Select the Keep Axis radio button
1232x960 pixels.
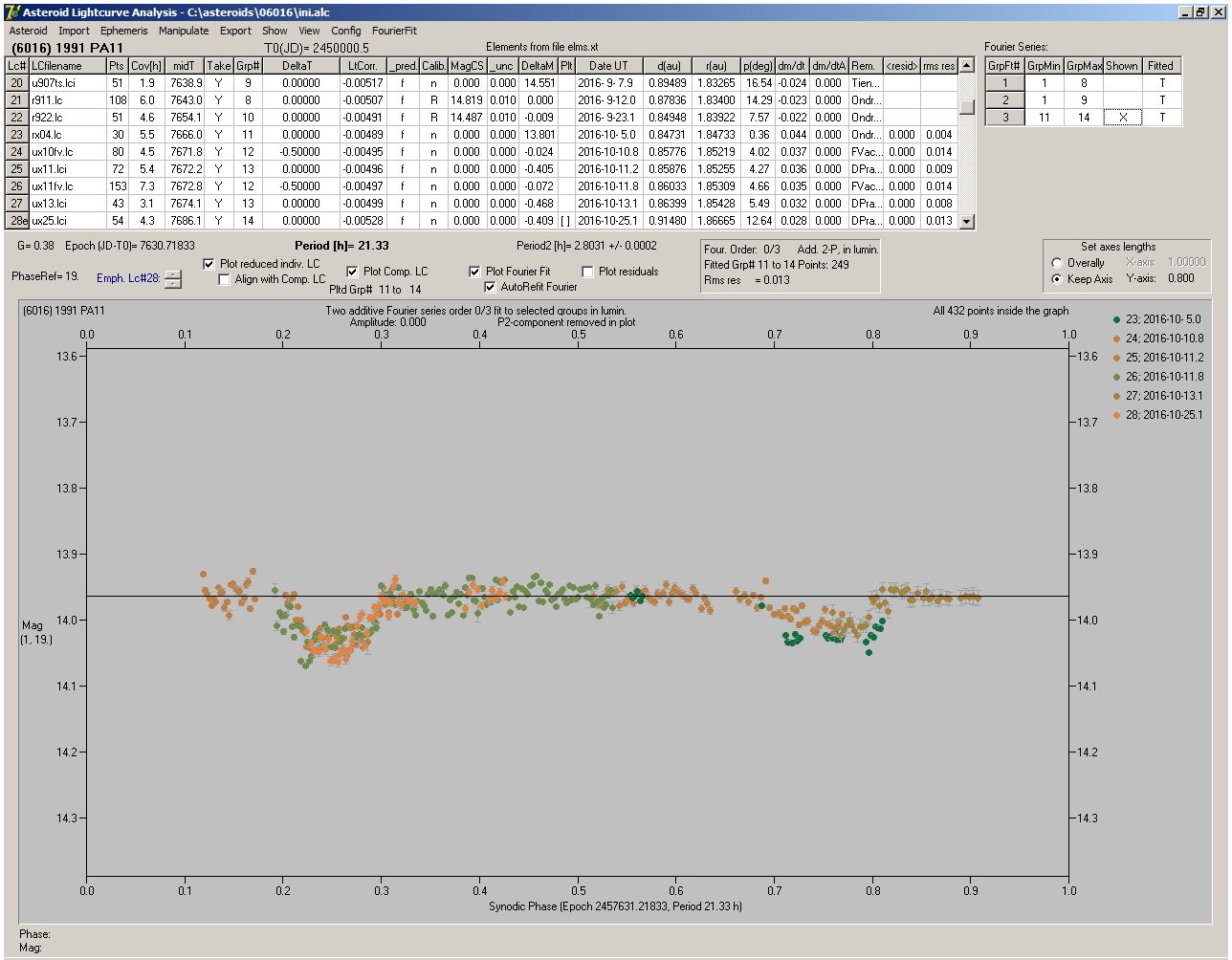(1057, 279)
